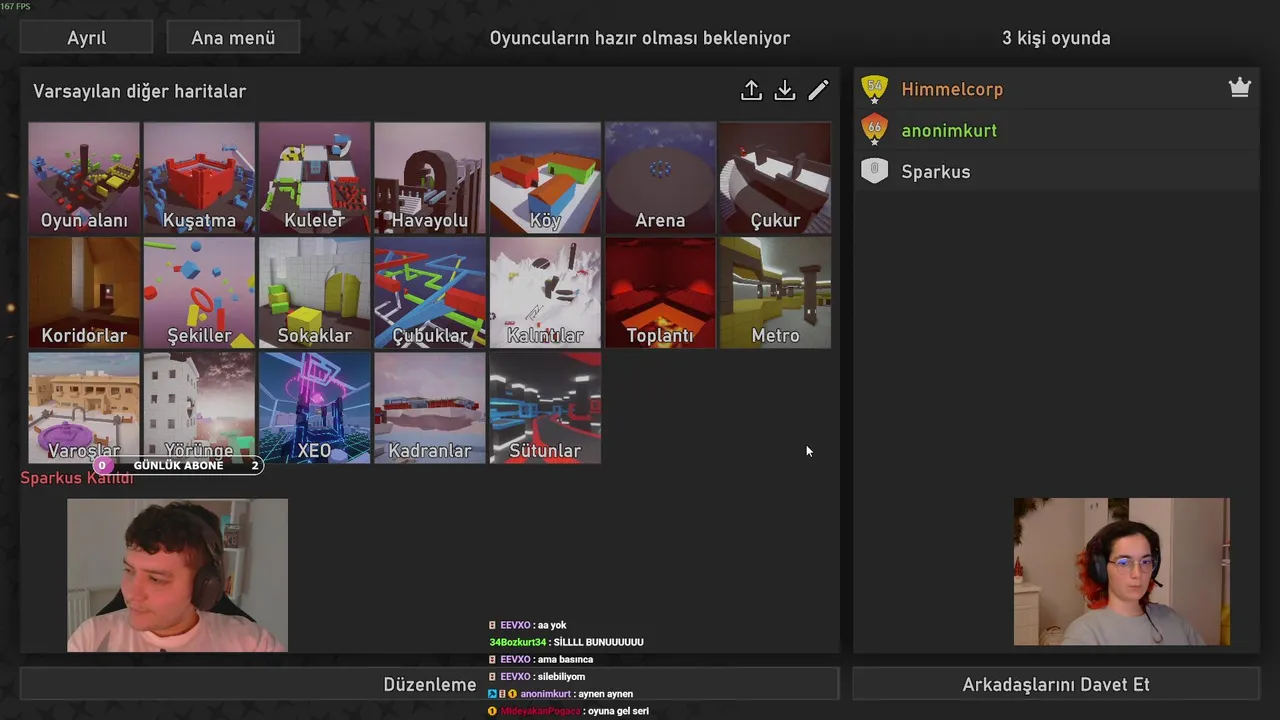
Task: Select the Şekiller map
Action: tap(199, 293)
